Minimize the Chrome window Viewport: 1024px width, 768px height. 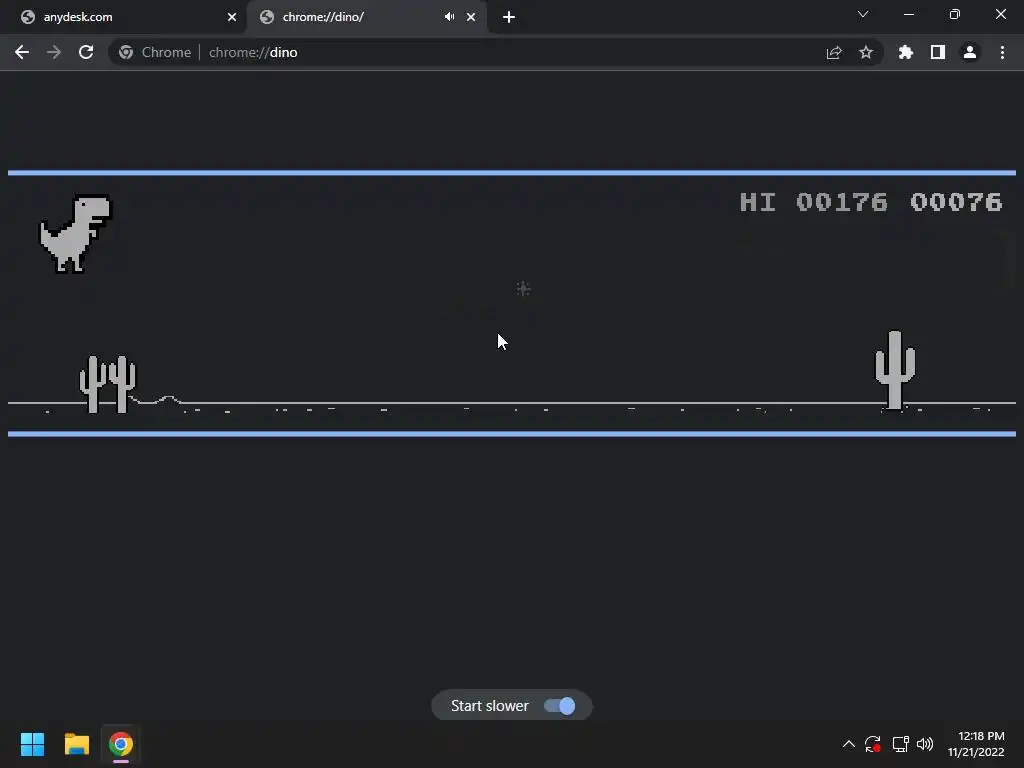click(x=908, y=14)
